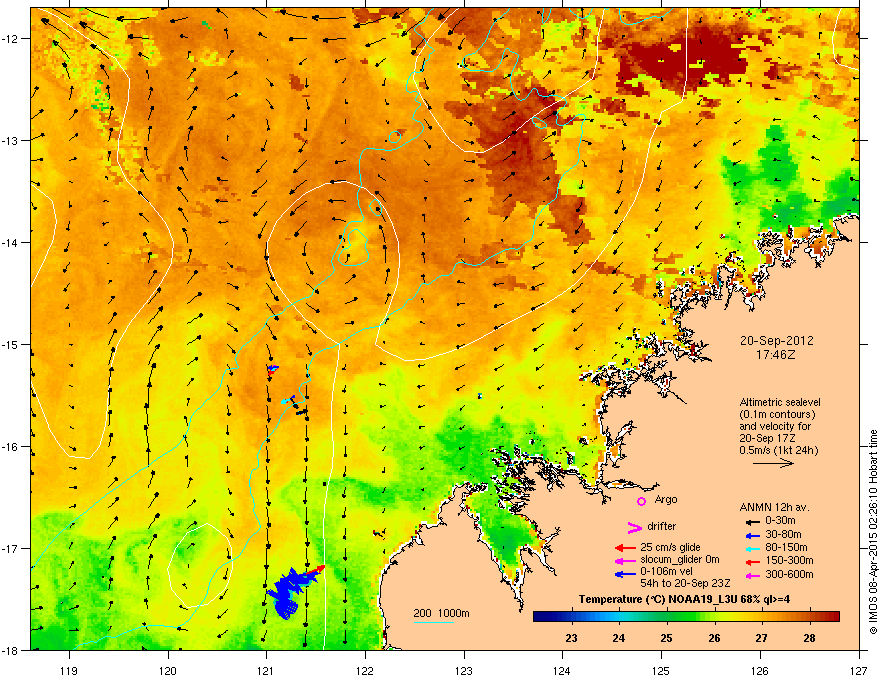Click the '30-80m' depth legend label

tap(783, 535)
